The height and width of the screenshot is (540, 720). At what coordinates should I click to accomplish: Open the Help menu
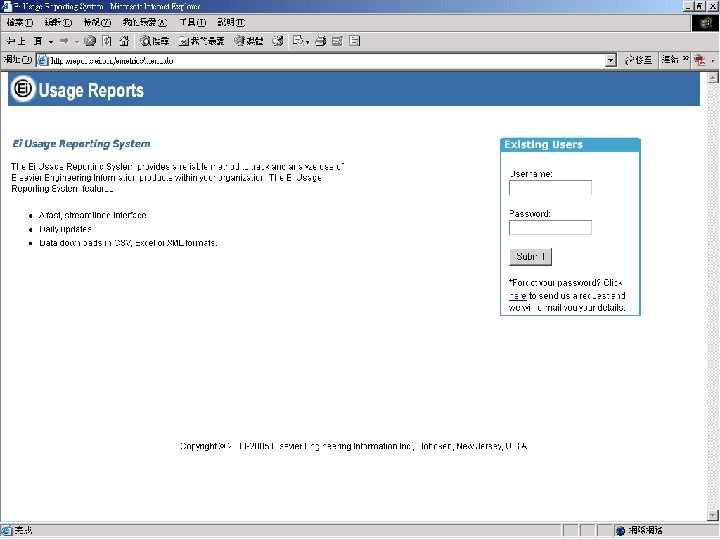coord(231,22)
